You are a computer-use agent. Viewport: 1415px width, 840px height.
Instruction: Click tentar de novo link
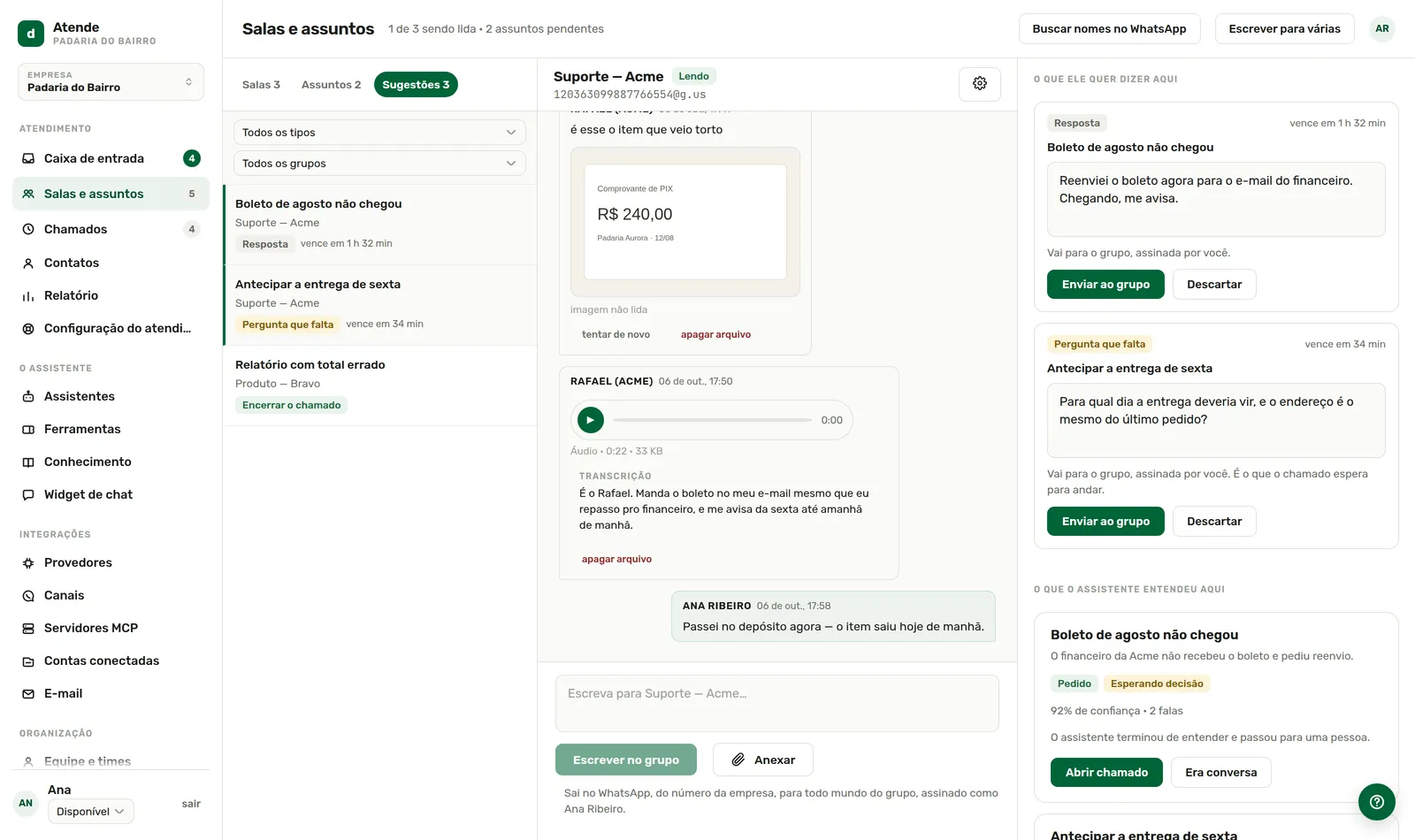click(616, 335)
